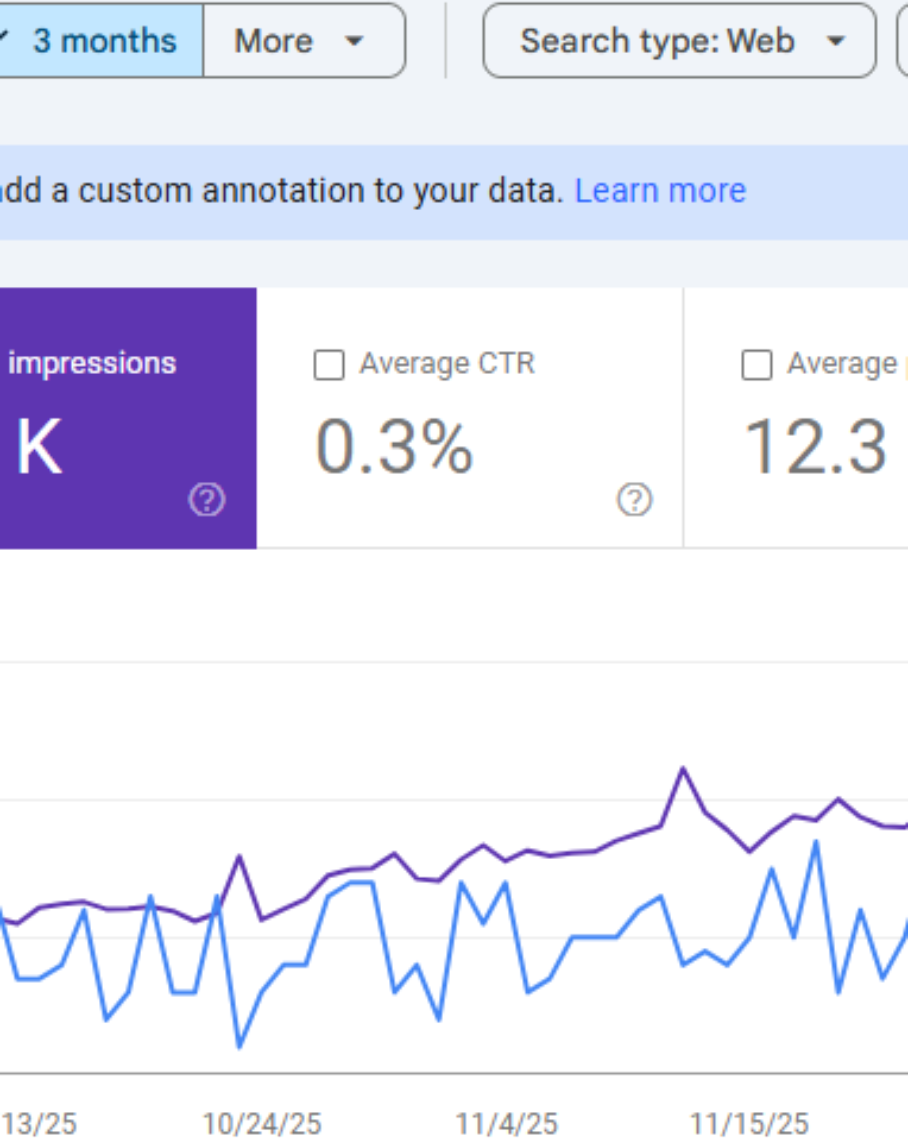Click the custom annotation banner text

(x=280, y=190)
